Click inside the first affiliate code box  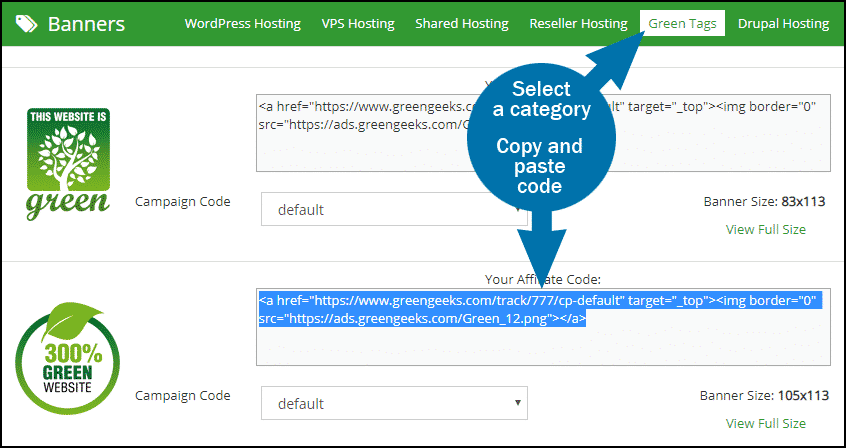click(543, 133)
